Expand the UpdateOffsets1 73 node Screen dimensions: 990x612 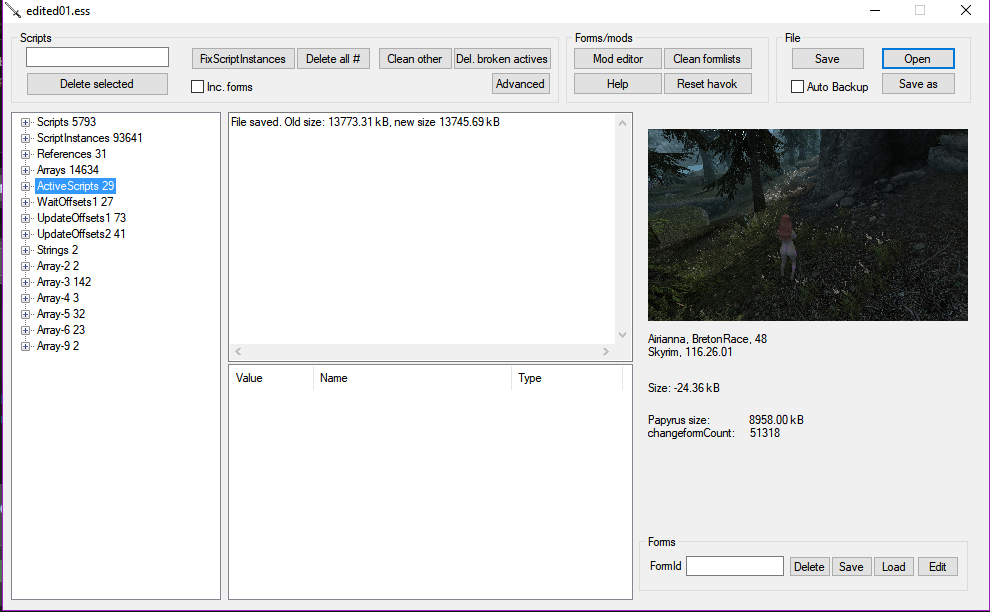click(x=25, y=219)
